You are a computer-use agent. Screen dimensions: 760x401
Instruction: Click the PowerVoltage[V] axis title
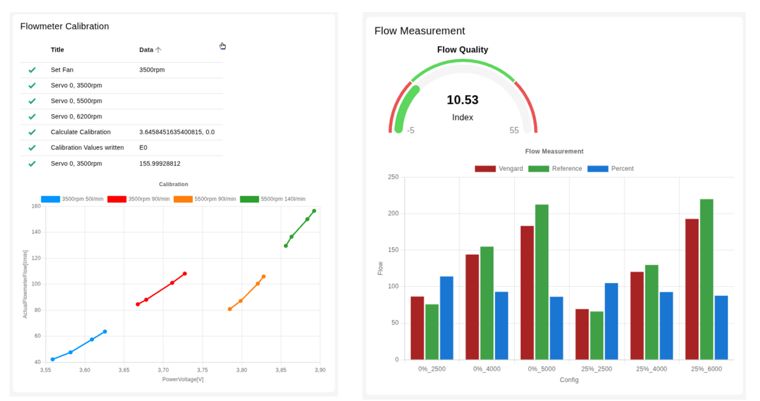[x=183, y=379]
